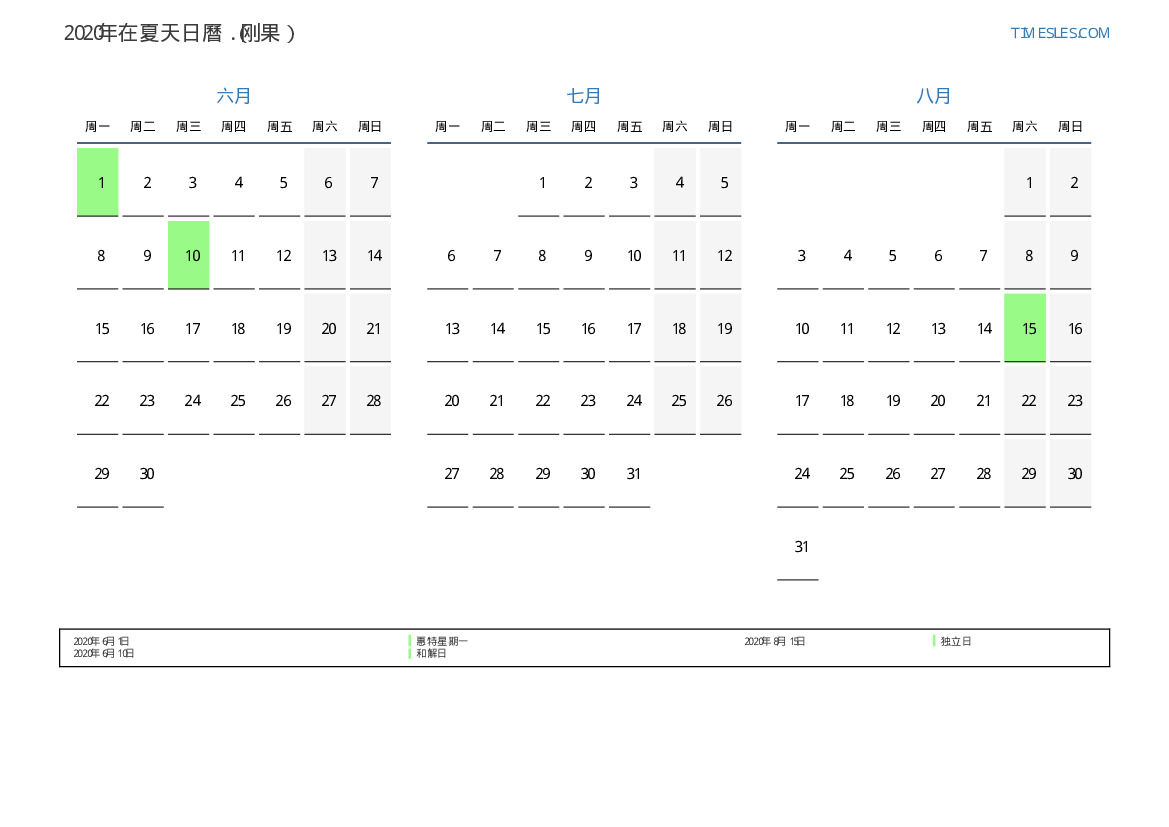Click August 1 Saturday cell
Image resolution: width=1169 pixels, height=827 pixels.
coord(1025,182)
